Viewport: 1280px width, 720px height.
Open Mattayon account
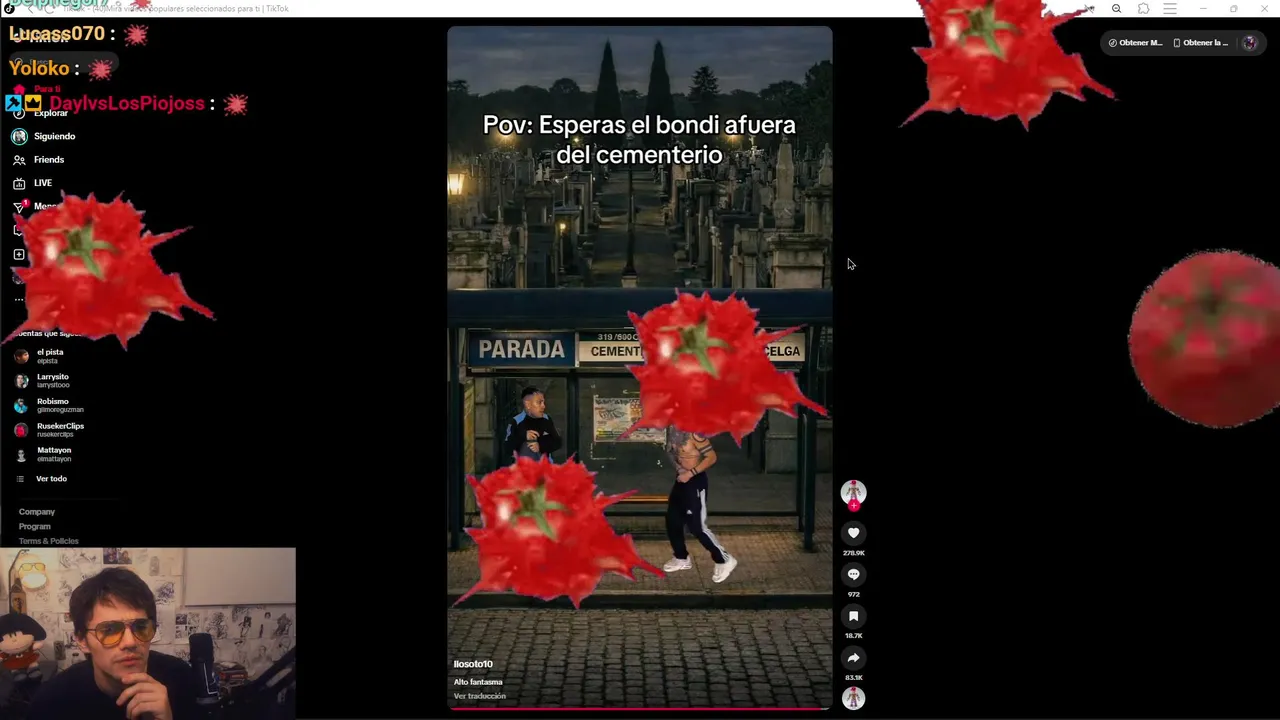coord(54,454)
